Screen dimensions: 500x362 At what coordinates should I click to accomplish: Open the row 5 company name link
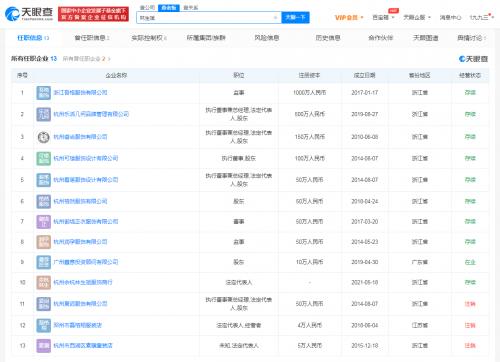coord(86,180)
